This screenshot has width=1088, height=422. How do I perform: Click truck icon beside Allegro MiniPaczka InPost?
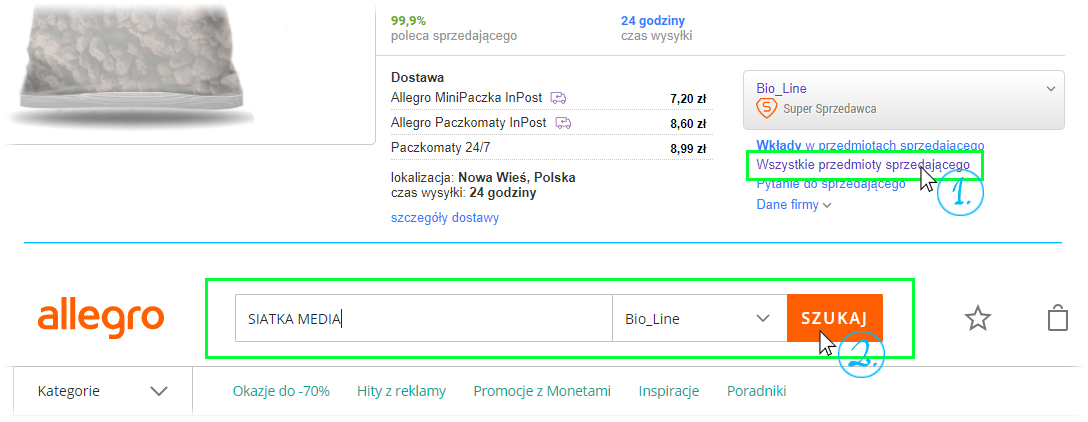[x=559, y=98]
